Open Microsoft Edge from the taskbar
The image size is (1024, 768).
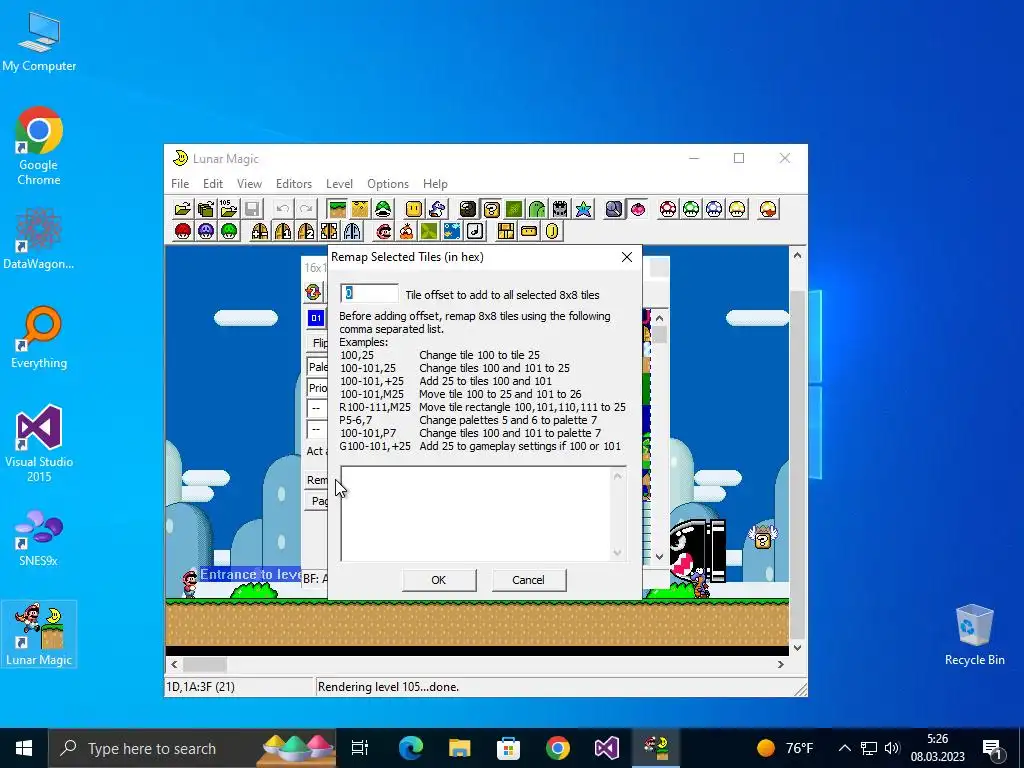click(411, 748)
